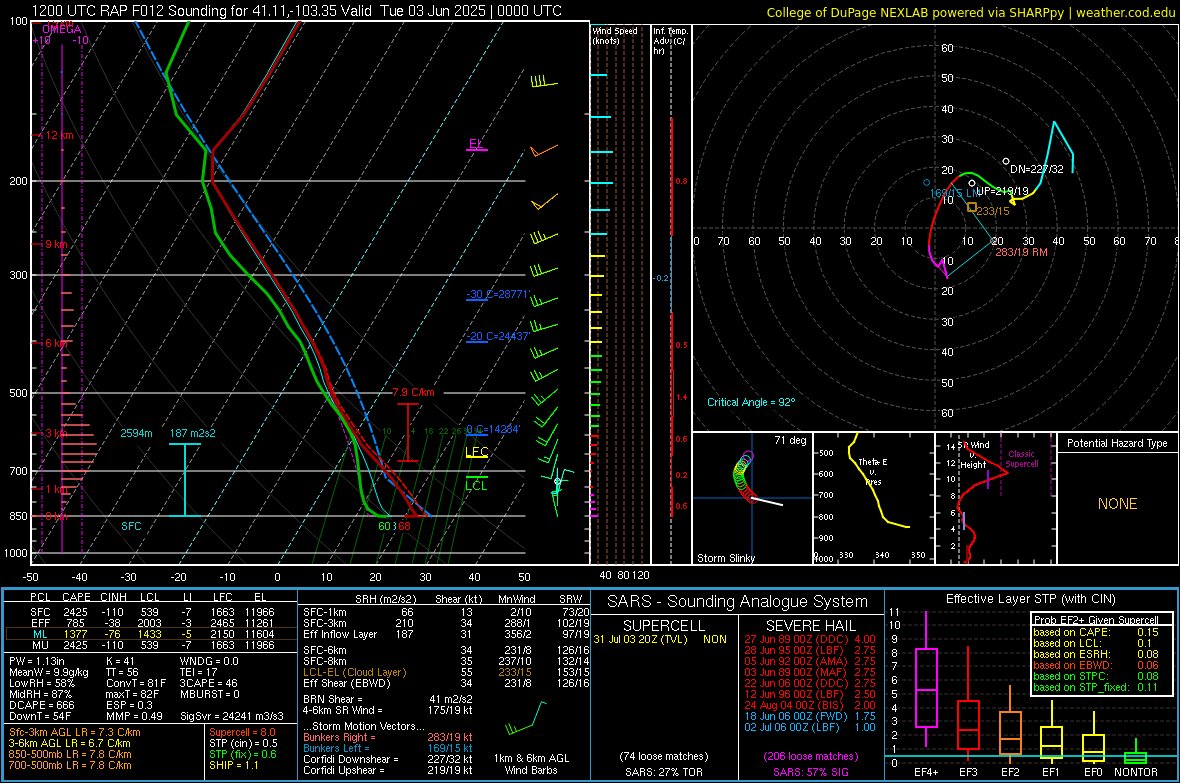The image size is (1180, 783).
Task: Select the magenta EF4+ box plot
Action: tap(926, 687)
